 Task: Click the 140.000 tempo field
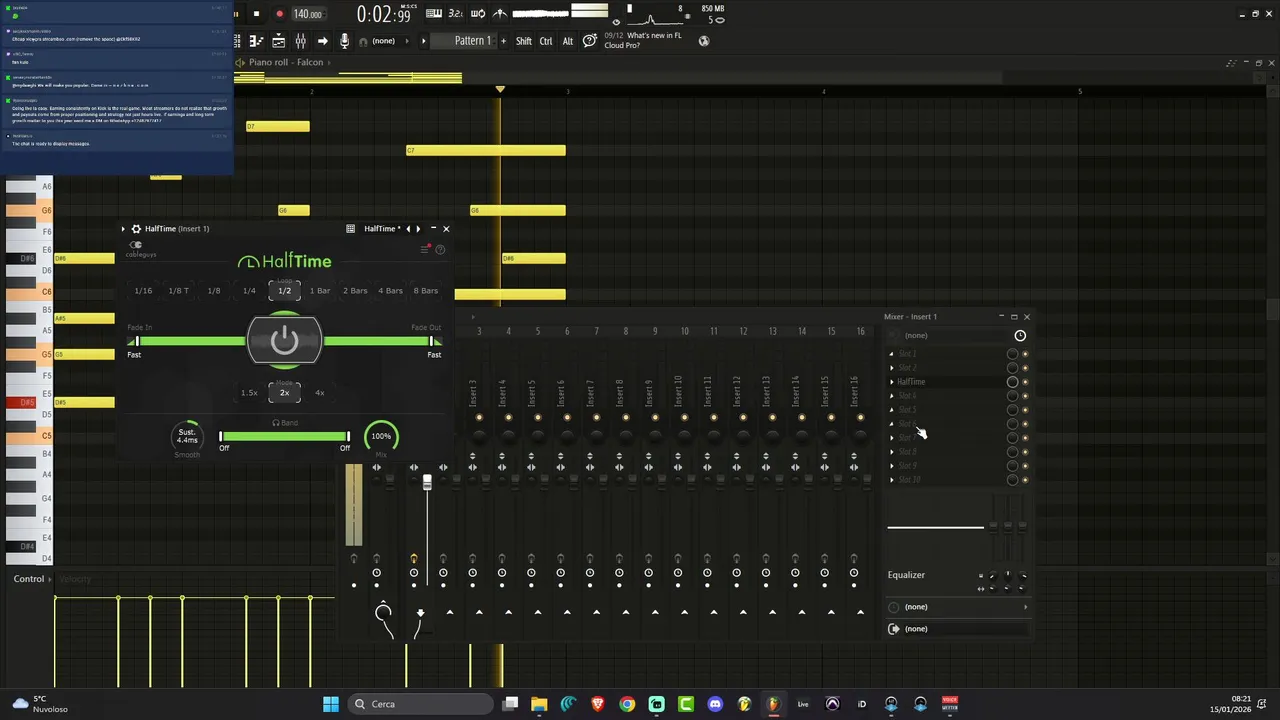coord(307,14)
